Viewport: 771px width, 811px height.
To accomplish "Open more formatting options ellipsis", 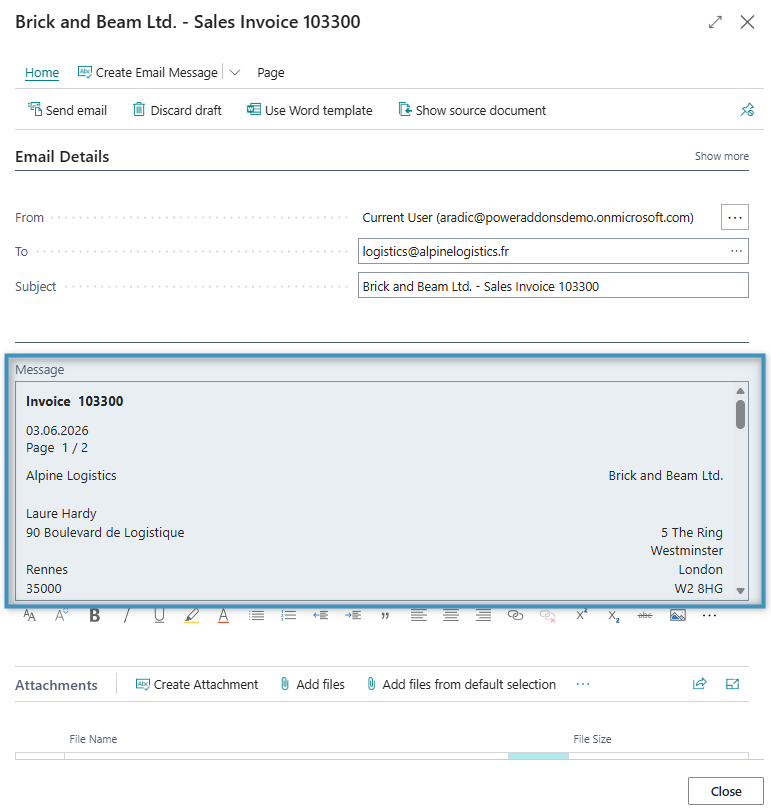I will (709, 615).
